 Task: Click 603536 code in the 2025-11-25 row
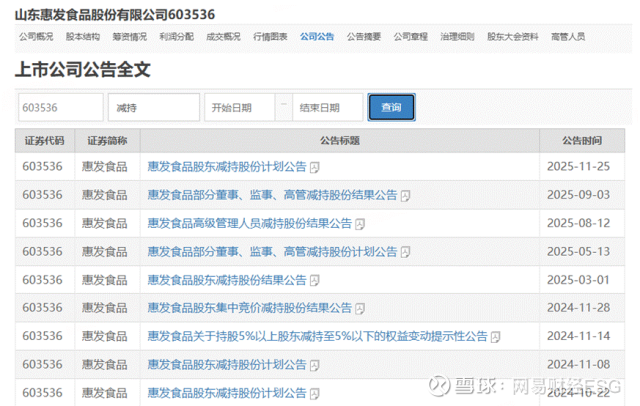click(42, 167)
